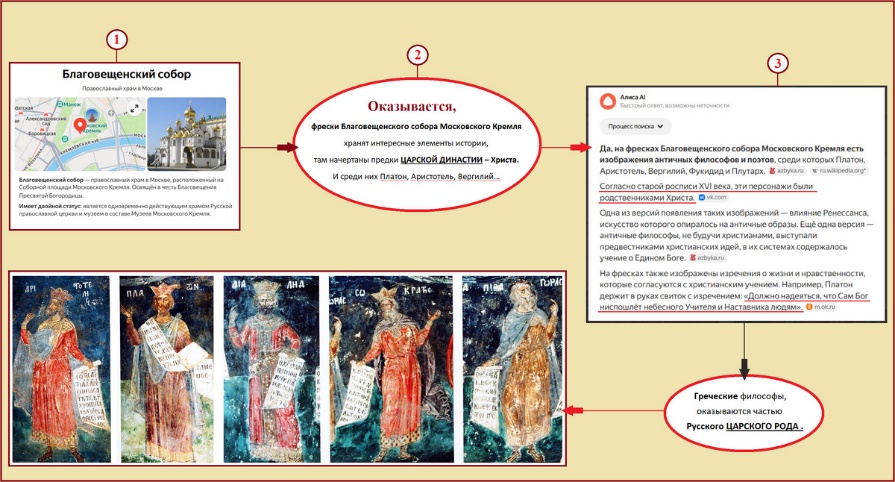Open the vk.com source chip

pyautogui.click(x=713, y=198)
